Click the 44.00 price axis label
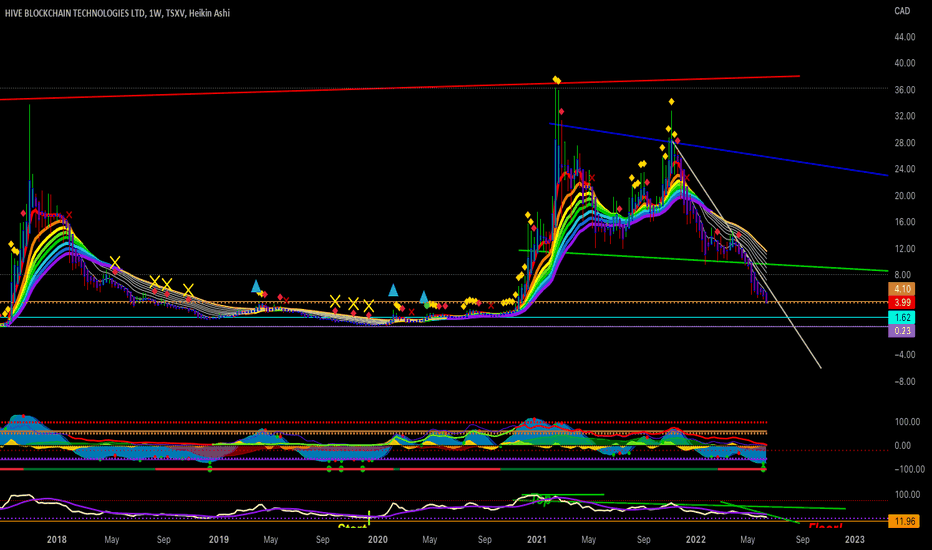 click(905, 37)
